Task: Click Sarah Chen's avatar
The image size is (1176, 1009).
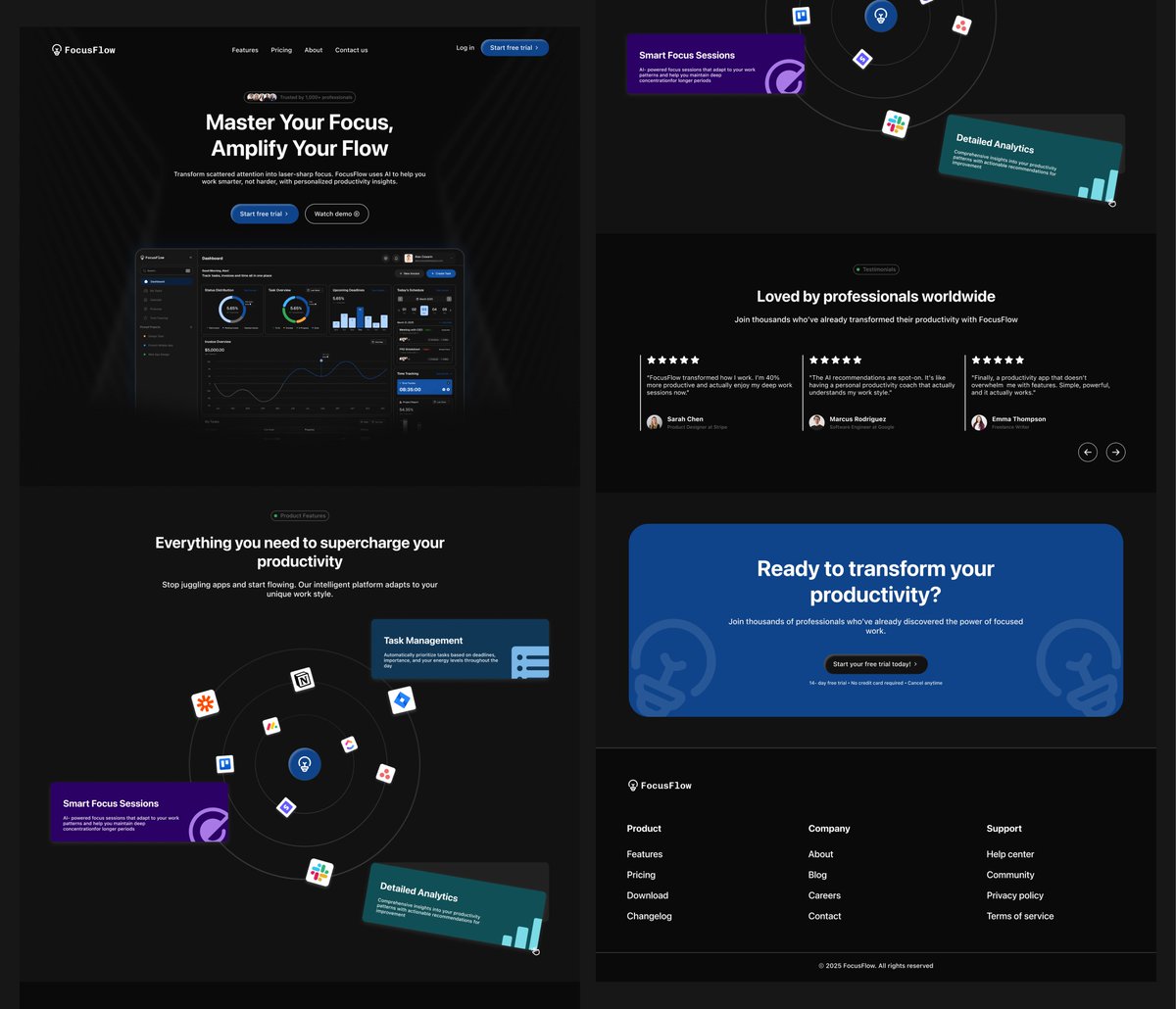Action: 654,422
